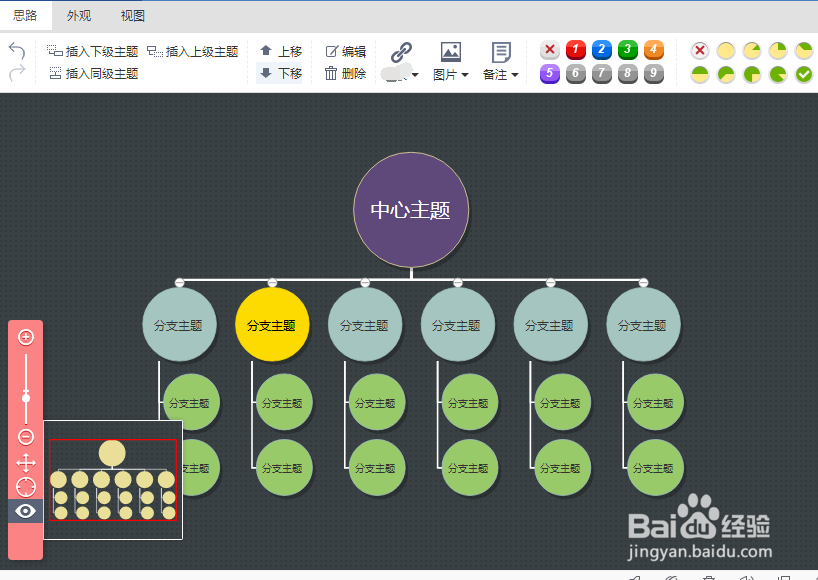Switch to the 外观 tab

click(x=79, y=16)
